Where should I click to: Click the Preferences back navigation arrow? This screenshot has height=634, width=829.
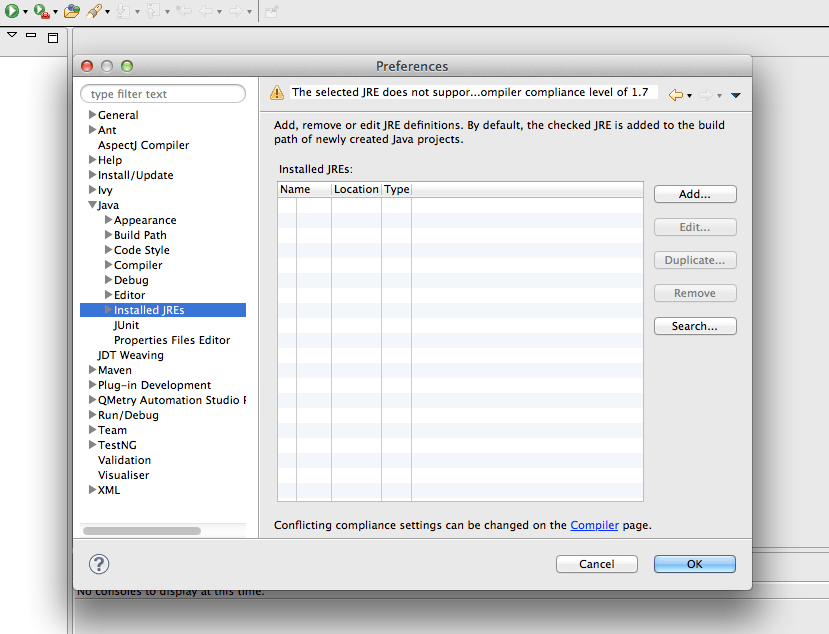676,95
